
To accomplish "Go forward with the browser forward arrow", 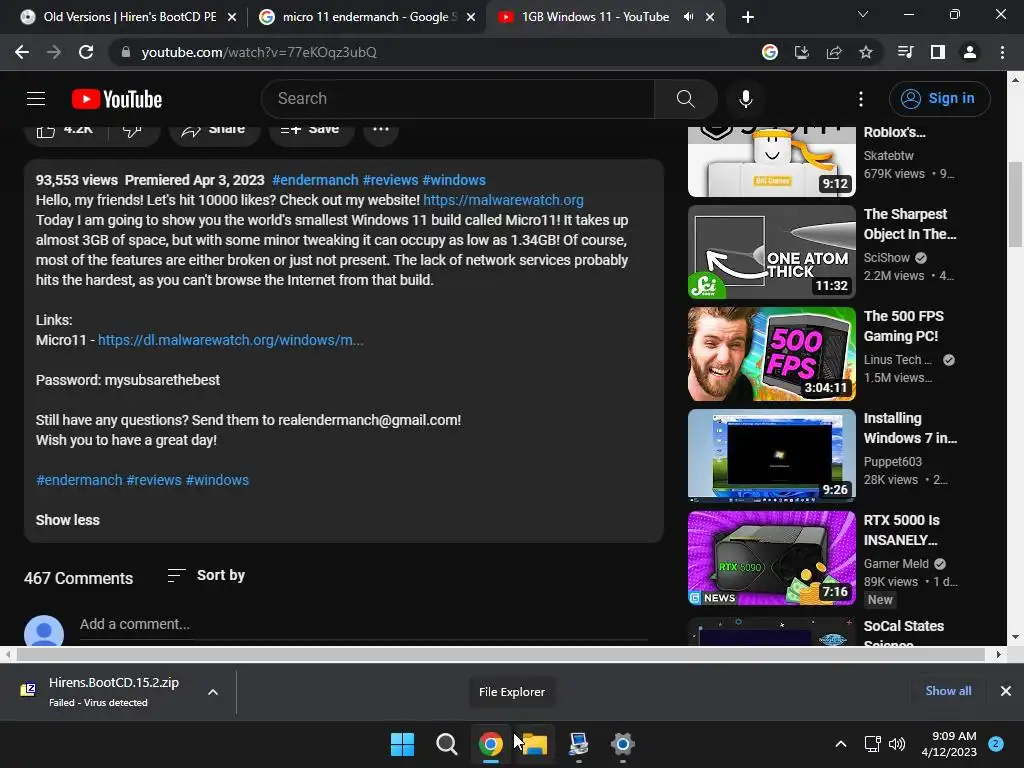I will click(x=54, y=52).
